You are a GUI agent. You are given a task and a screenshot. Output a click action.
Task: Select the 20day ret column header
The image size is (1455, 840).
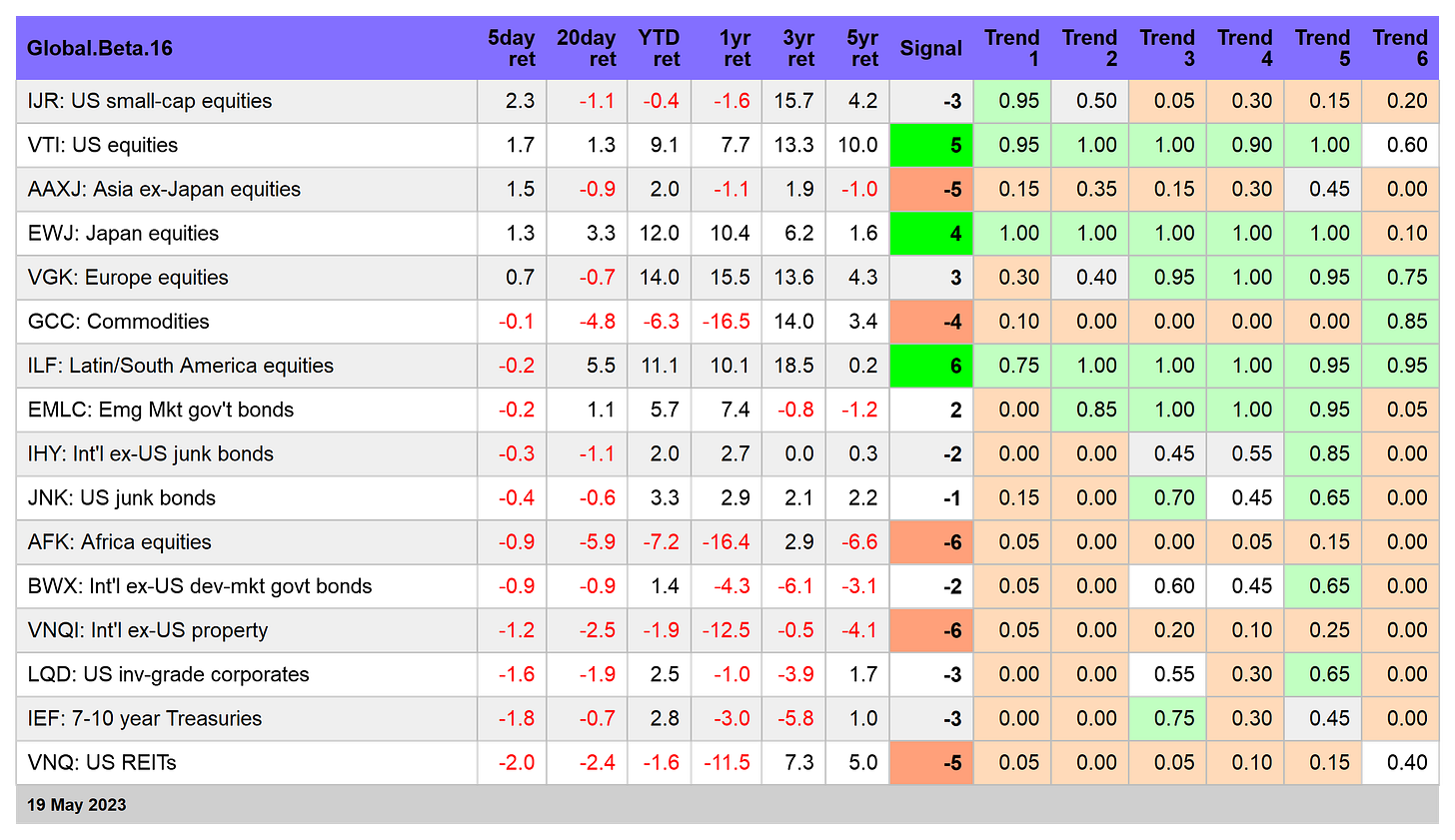point(587,48)
